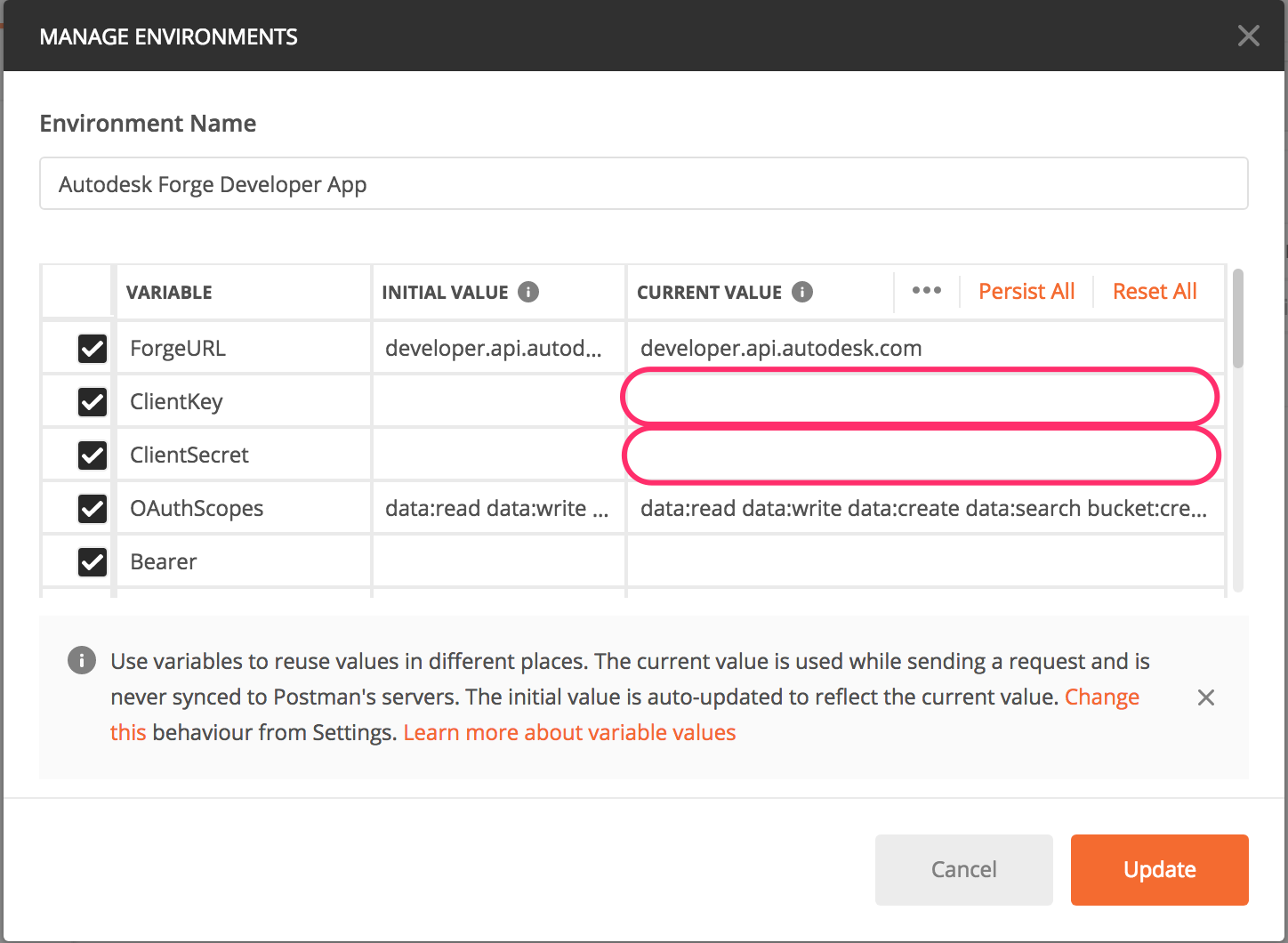Click the INITIAL VALUE column header

(445, 292)
